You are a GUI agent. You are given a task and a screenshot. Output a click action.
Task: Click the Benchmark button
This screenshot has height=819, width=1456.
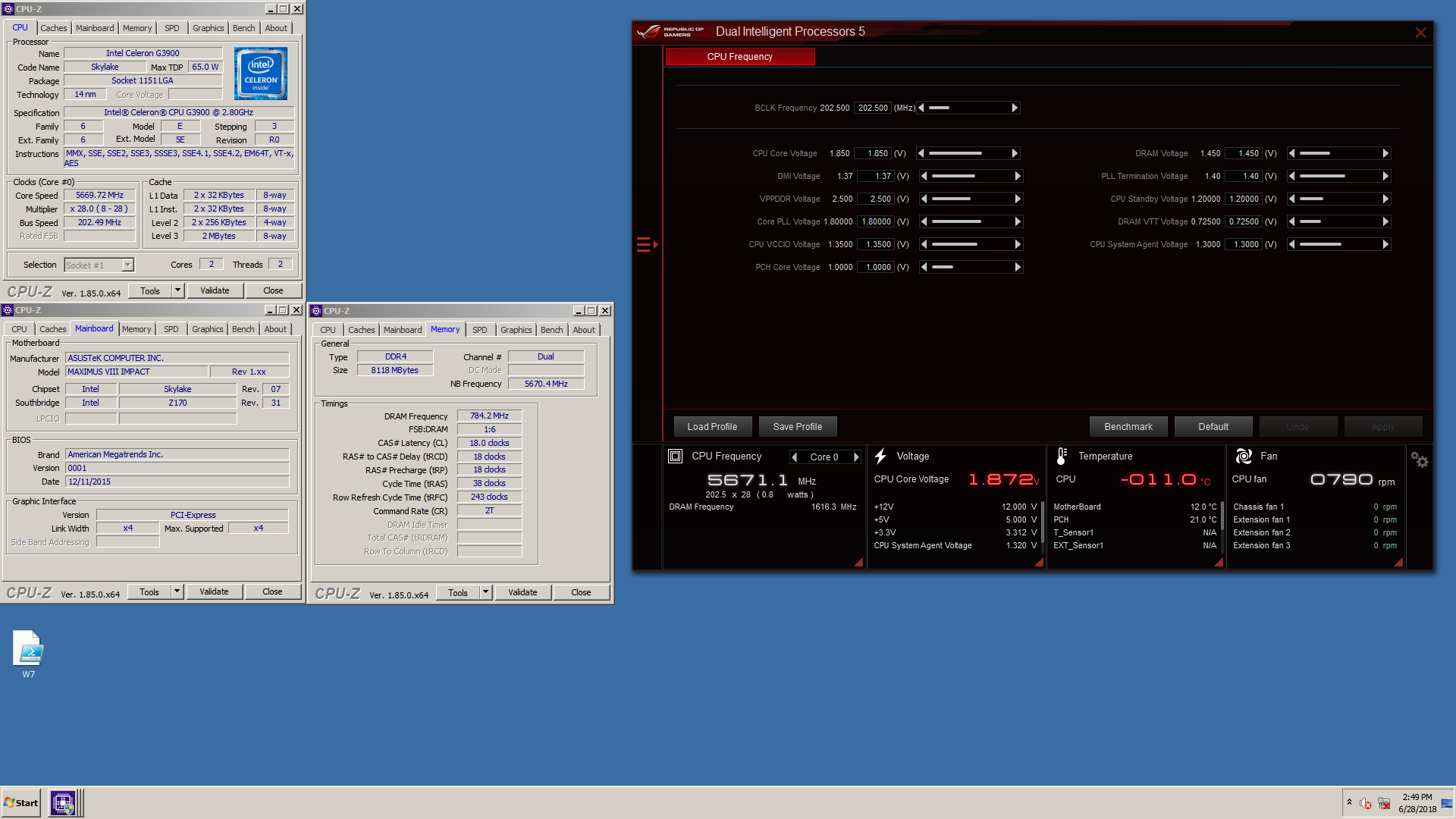(1128, 427)
